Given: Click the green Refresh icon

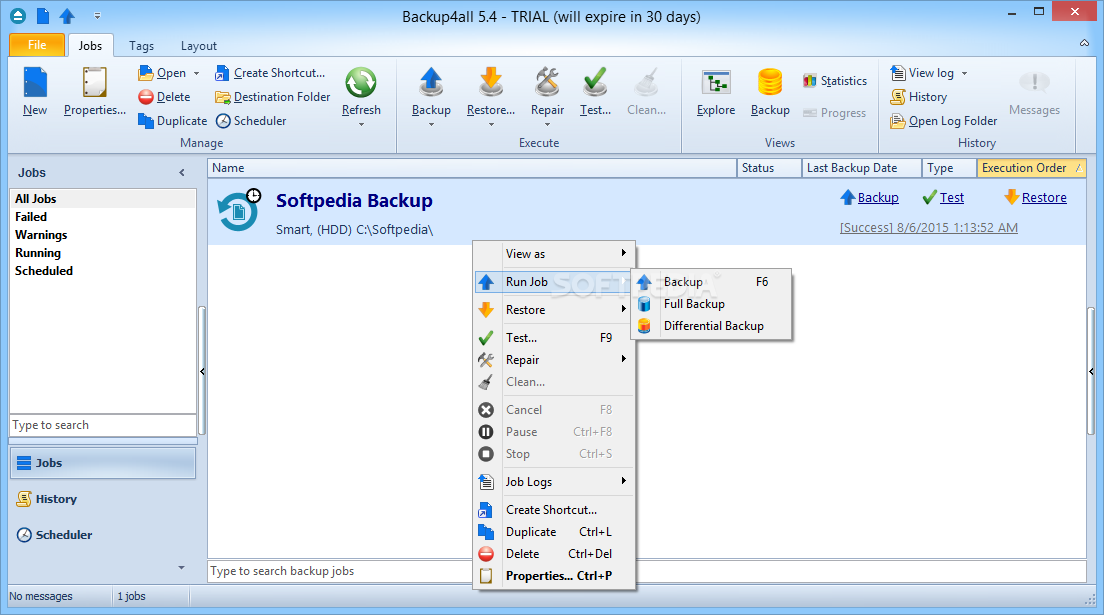Looking at the screenshot, I should tap(360, 83).
